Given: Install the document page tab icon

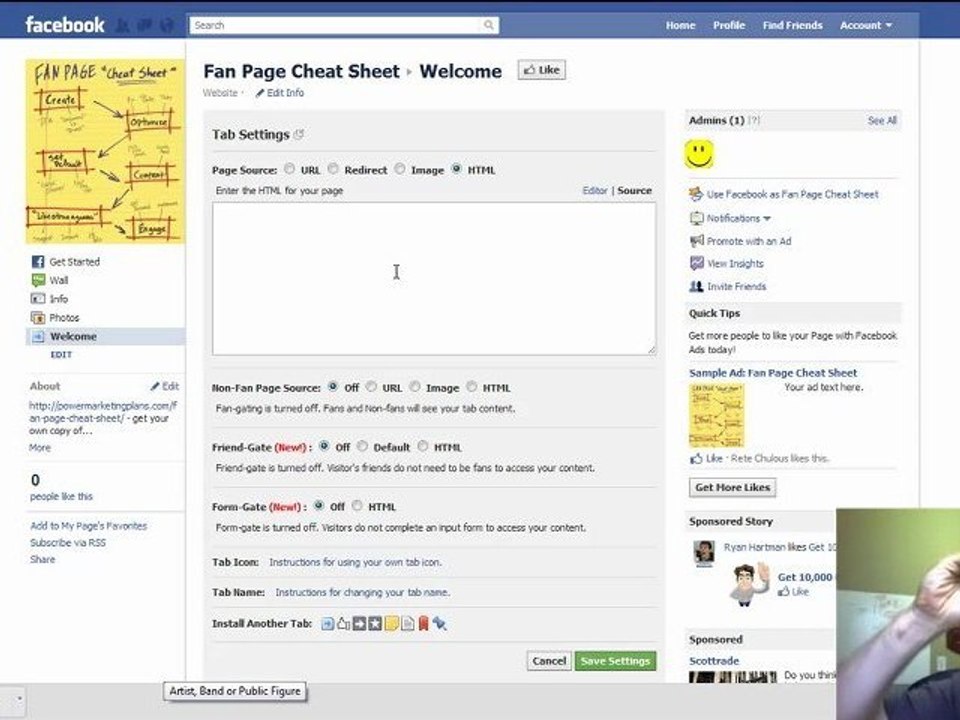Looking at the screenshot, I should coord(407,624).
